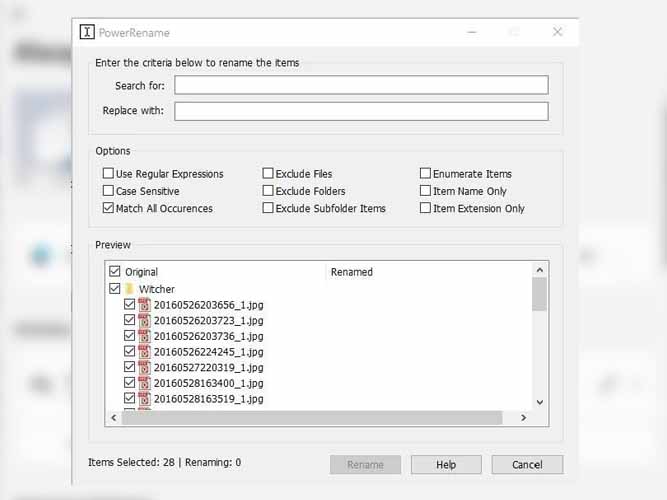Viewport: 667px width, 500px height.
Task: Uncheck file 20160526203656_1.jpg
Action: click(130, 304)
